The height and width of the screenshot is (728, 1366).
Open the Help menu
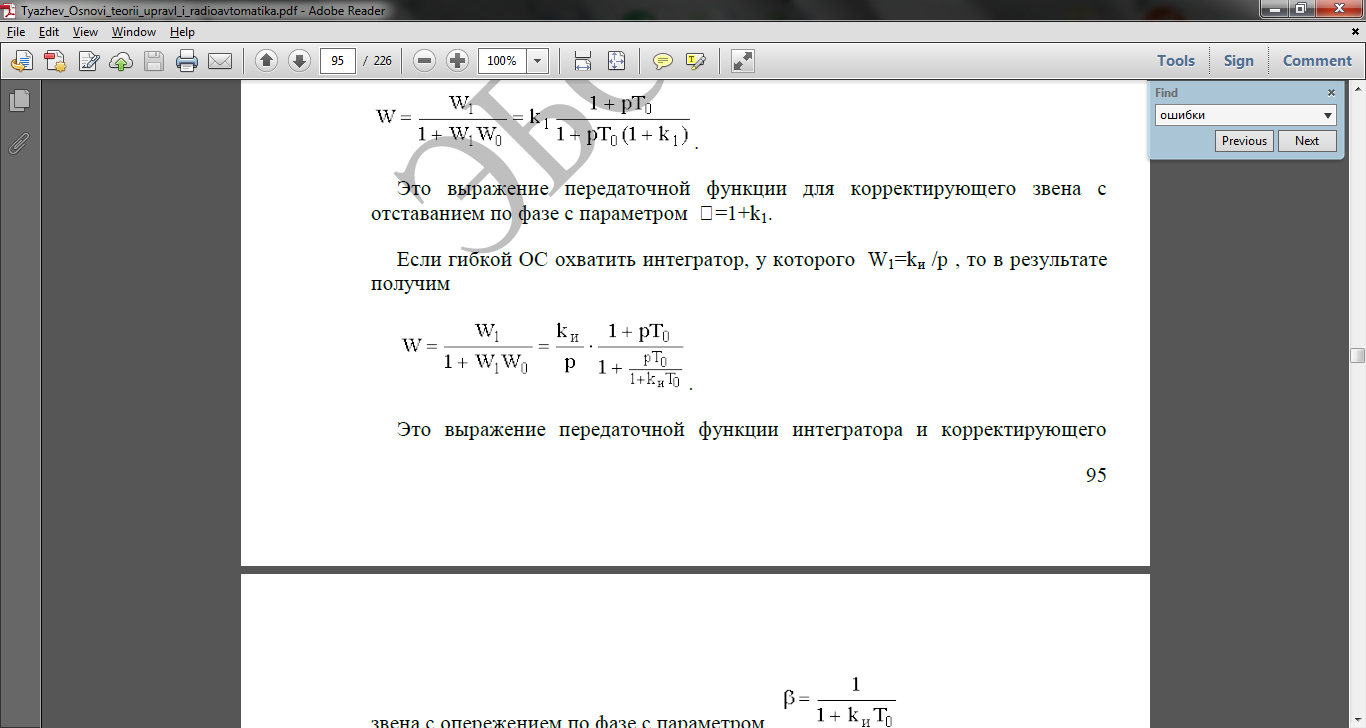182,32
